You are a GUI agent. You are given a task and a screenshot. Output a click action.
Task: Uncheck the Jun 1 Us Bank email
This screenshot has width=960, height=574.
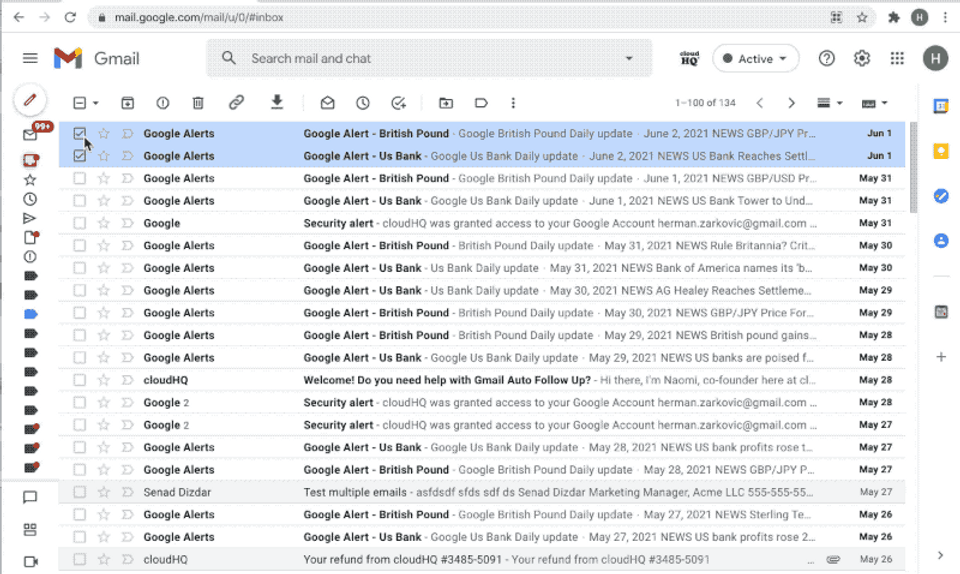79,156
